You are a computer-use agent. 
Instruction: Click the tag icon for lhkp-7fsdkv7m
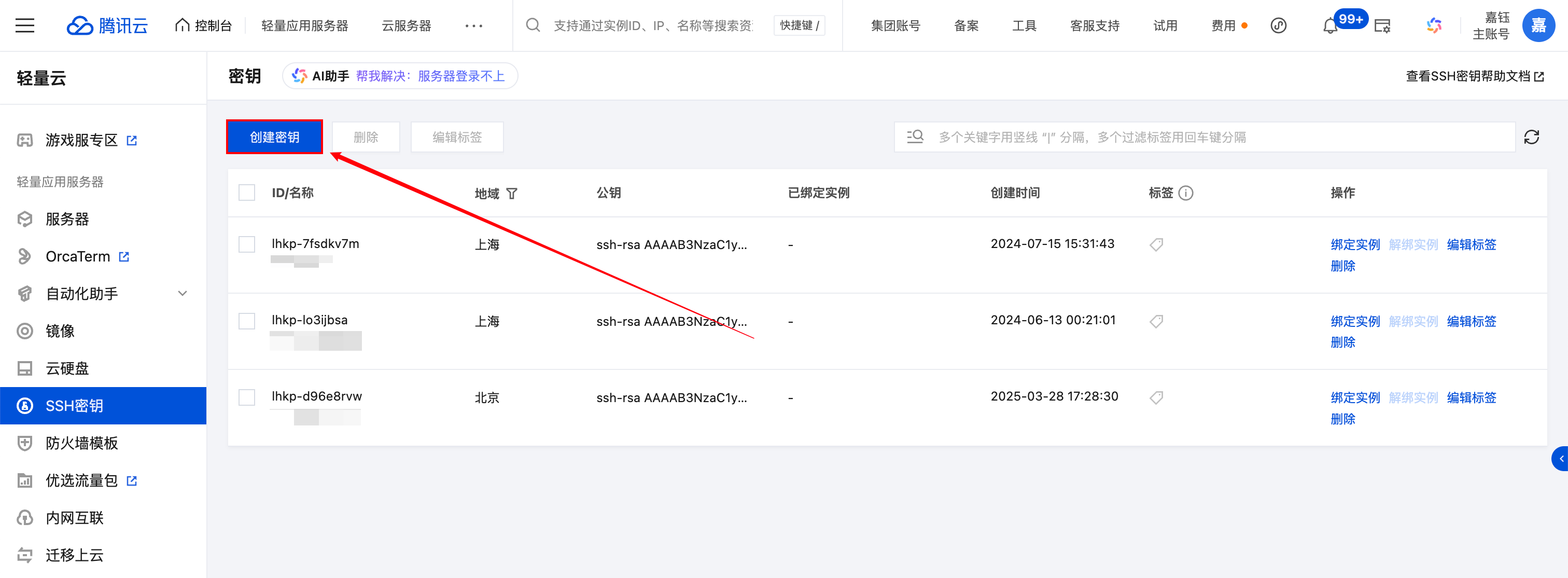pyautogui.click(x=1156, y=245)
